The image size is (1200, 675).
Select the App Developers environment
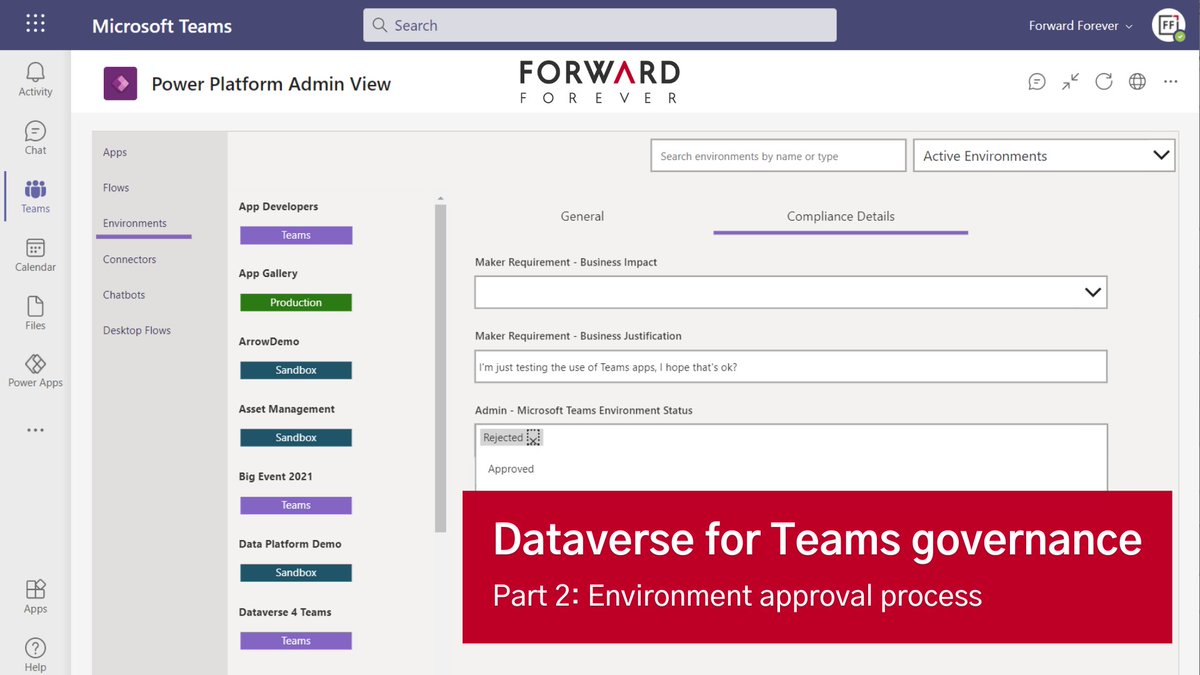tap(278, 207)
